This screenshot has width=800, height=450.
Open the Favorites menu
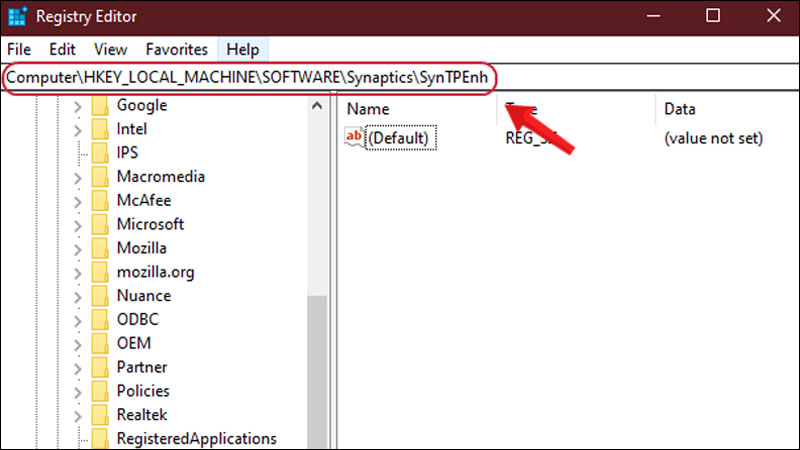pyautogui.click(x=177, y=49)
